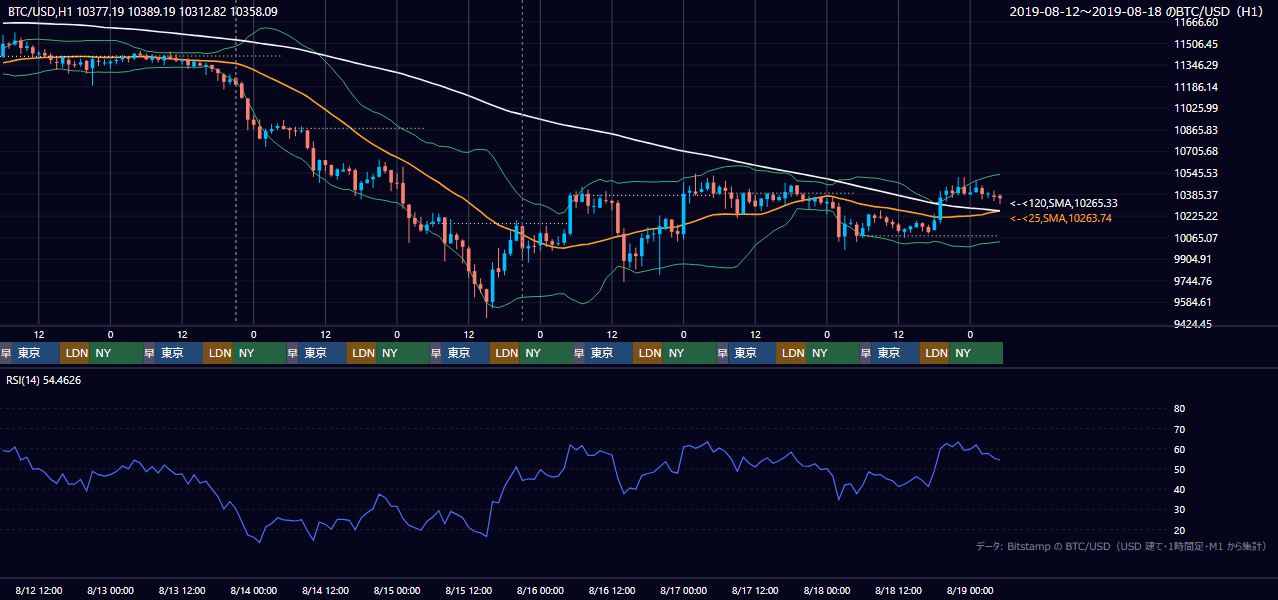Click price axis label 10225.22
This screenshot has height=600, width=1278.
pyautogui.click(x=1196, y=216)
